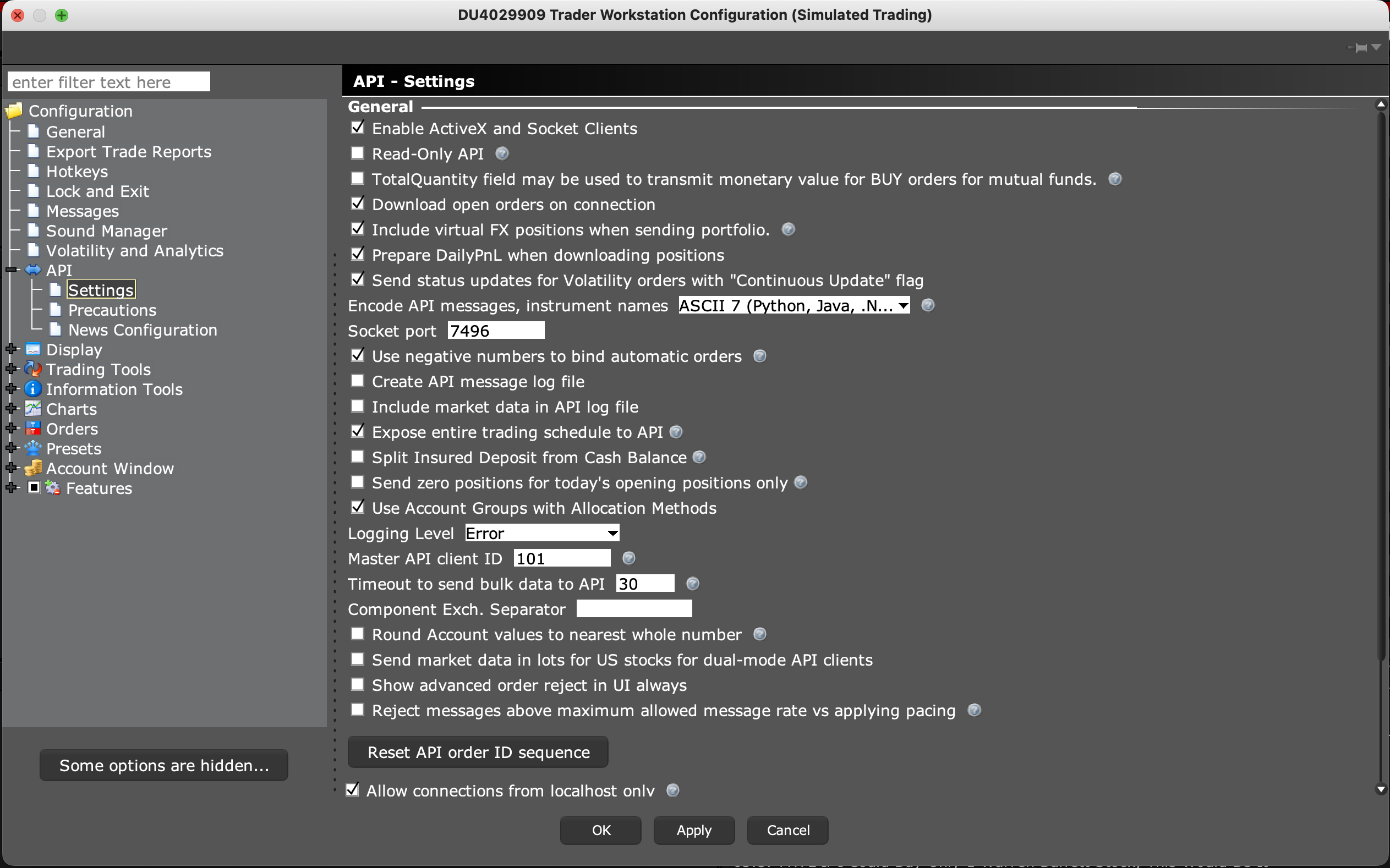The image size is (1390, 868).
Task: Click the Charts icon in sidebar
Action: (x=34, y=409)
